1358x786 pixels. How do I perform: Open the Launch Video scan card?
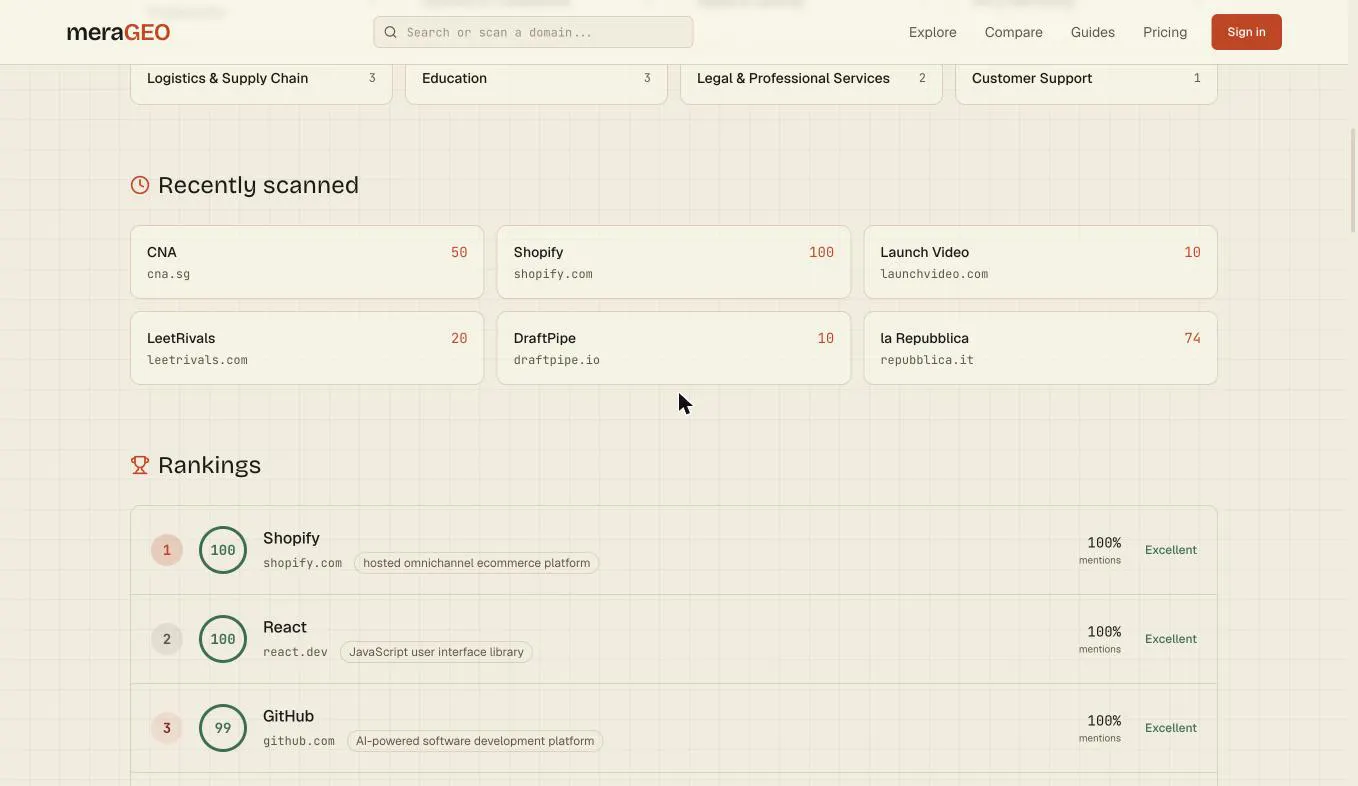click(1040, 262)
